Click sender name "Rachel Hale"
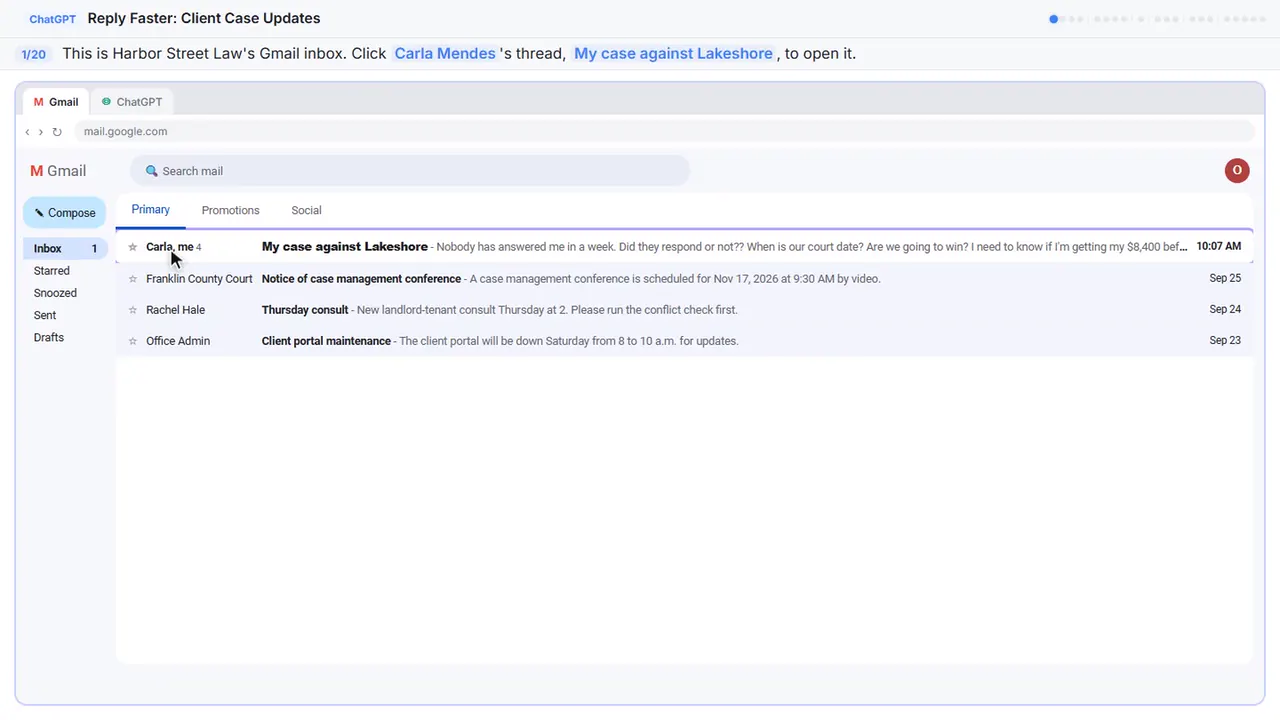The width and height of the screenshot is (1280, 720). tap(176, 310)
